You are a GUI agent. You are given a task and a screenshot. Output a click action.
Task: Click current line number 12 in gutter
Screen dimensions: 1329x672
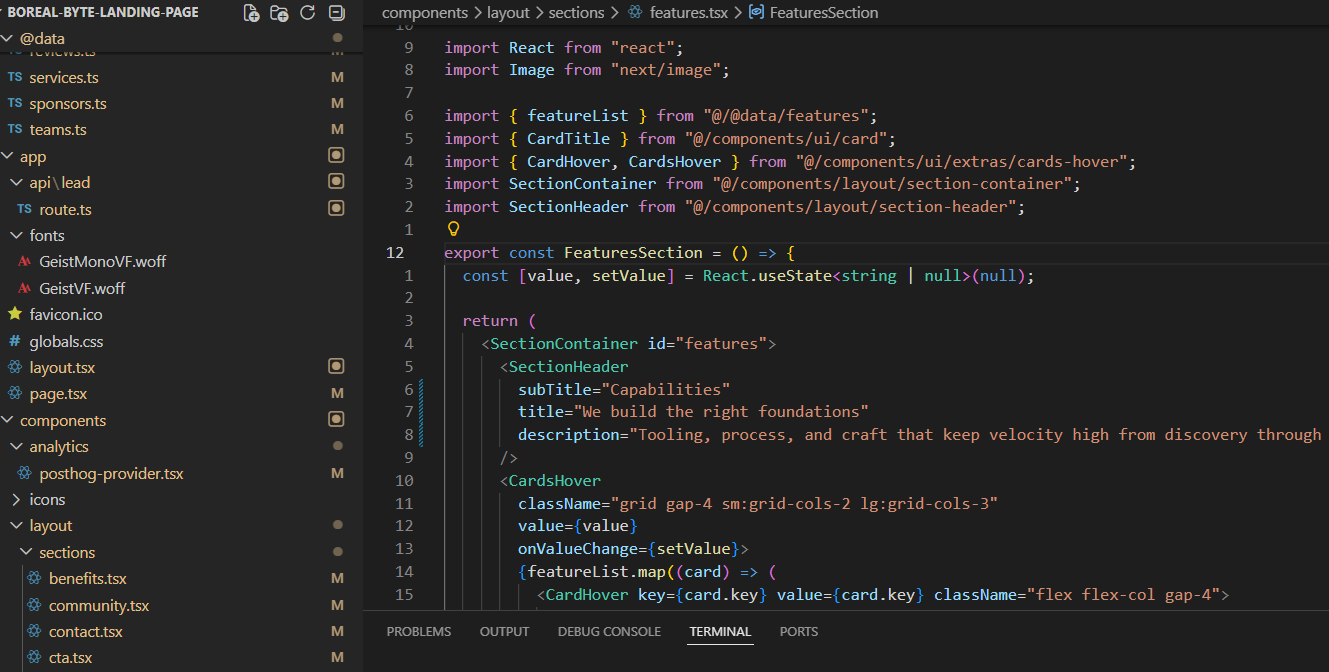[395, 253]
